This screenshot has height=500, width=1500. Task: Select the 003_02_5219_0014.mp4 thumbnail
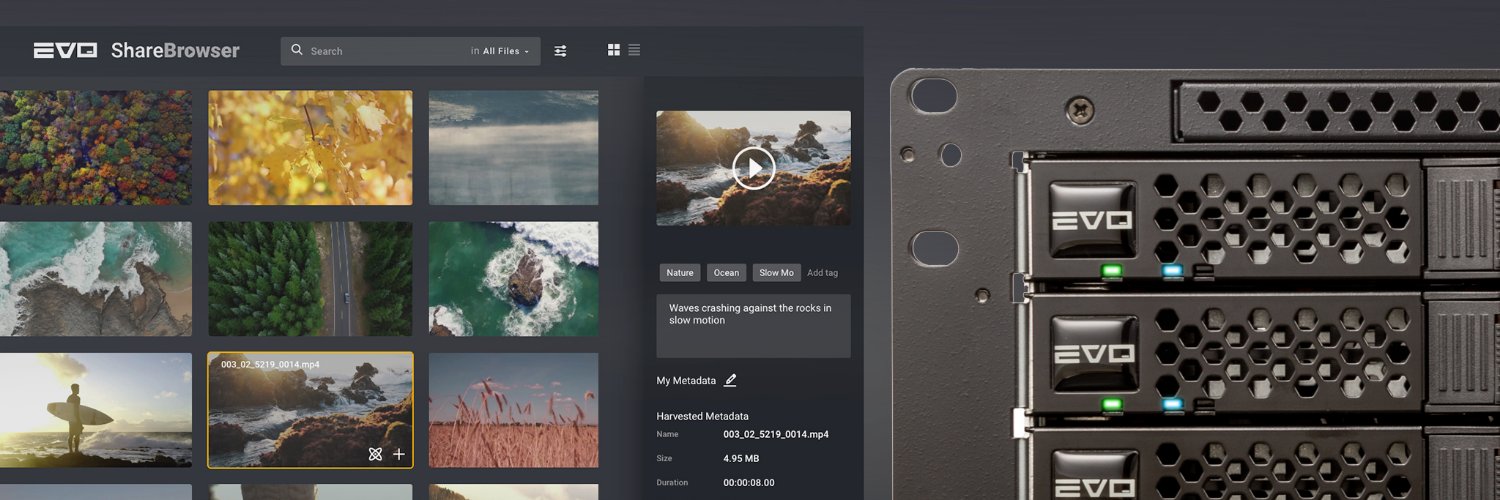[x=310, y=410]
